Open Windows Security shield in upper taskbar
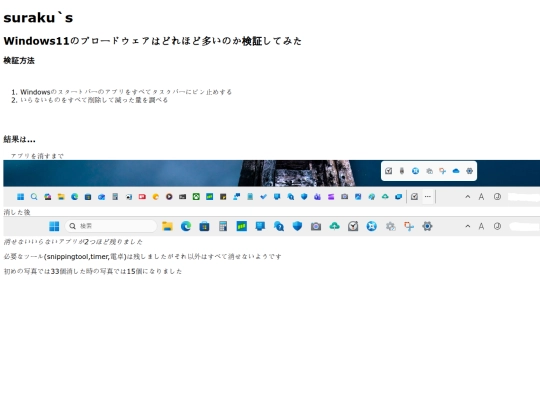The width and height of the screenshot is (540, 405). pyautogui.click(x=304, y=197)
